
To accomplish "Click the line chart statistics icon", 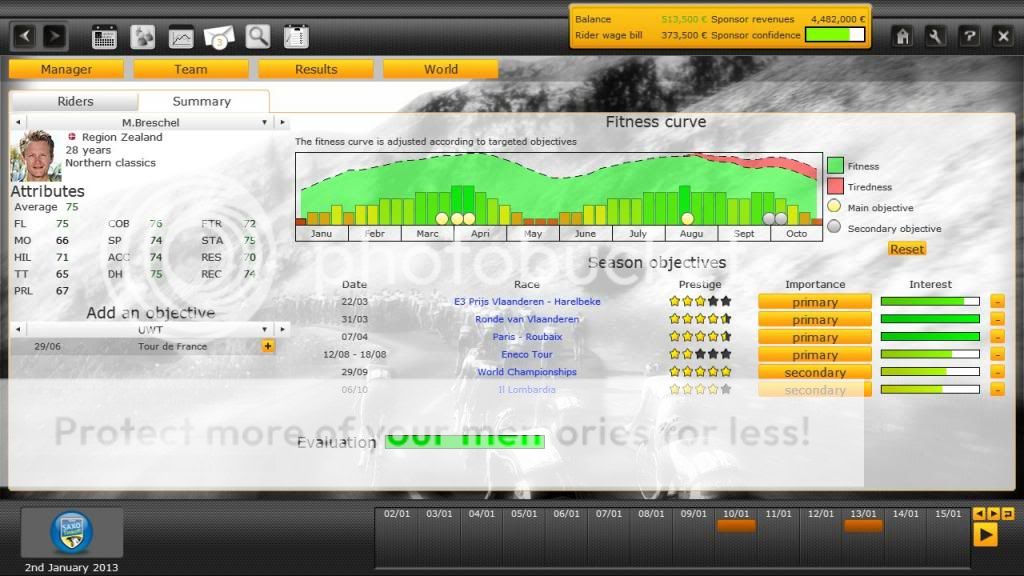I will [181, 37].
